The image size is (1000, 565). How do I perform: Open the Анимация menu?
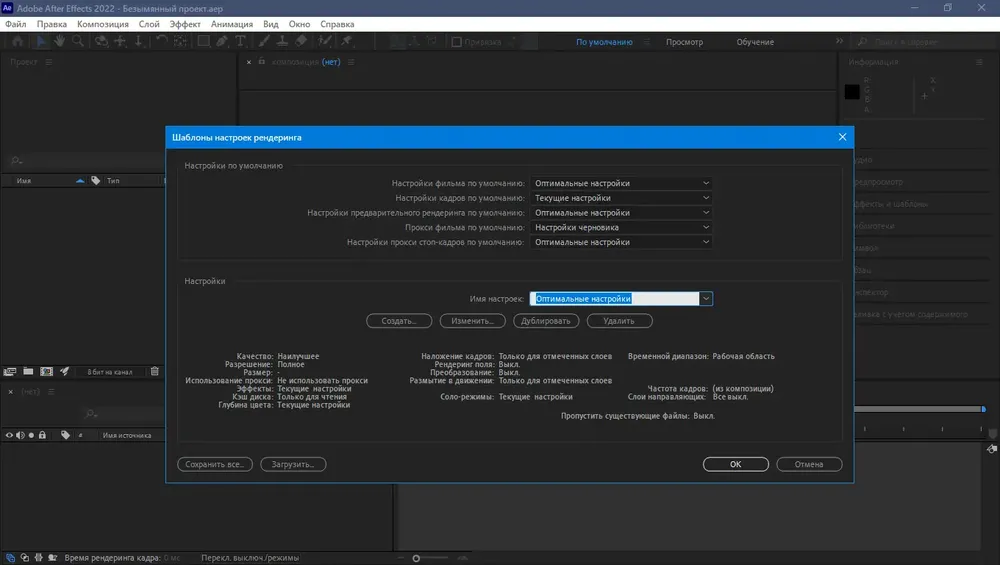[232, 24]
